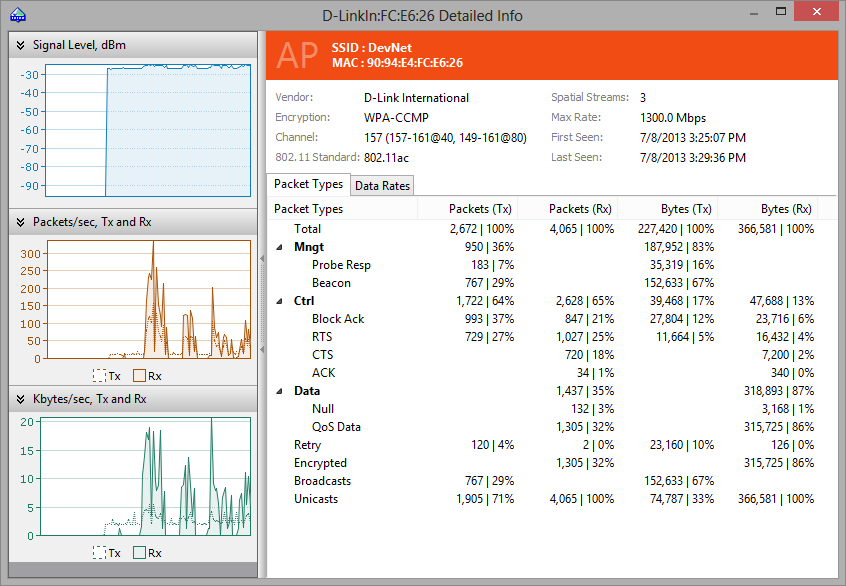Viewport: 846px width, 586px height.
Task: Sort by Packets (Rx) column header
Action: coord(568,209)
